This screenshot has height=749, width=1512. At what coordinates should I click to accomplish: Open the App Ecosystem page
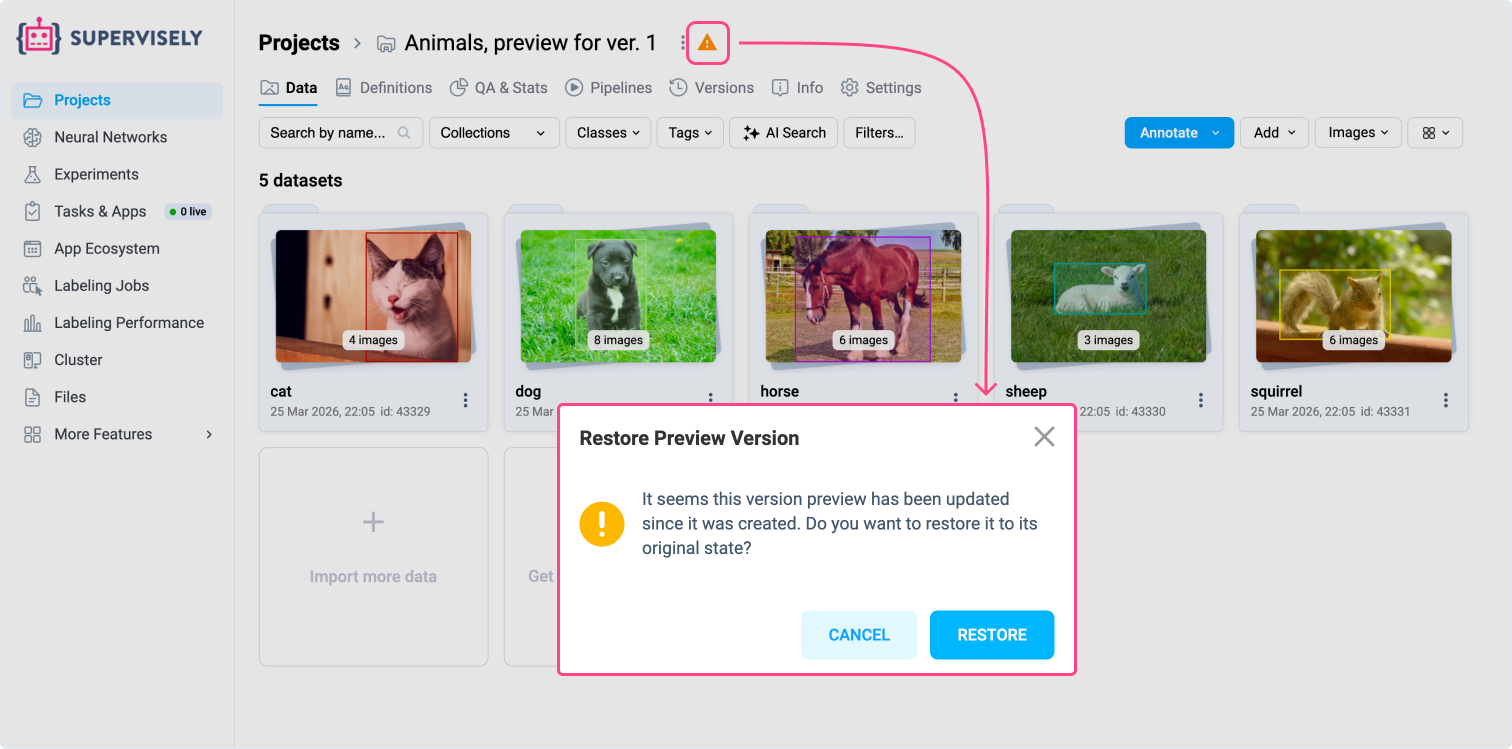105,248
